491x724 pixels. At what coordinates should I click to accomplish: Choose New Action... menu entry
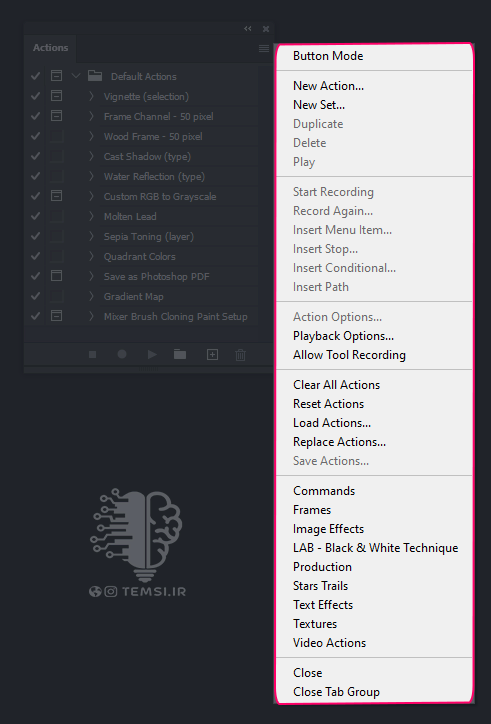pyautogui.click(x=328, y=86)
